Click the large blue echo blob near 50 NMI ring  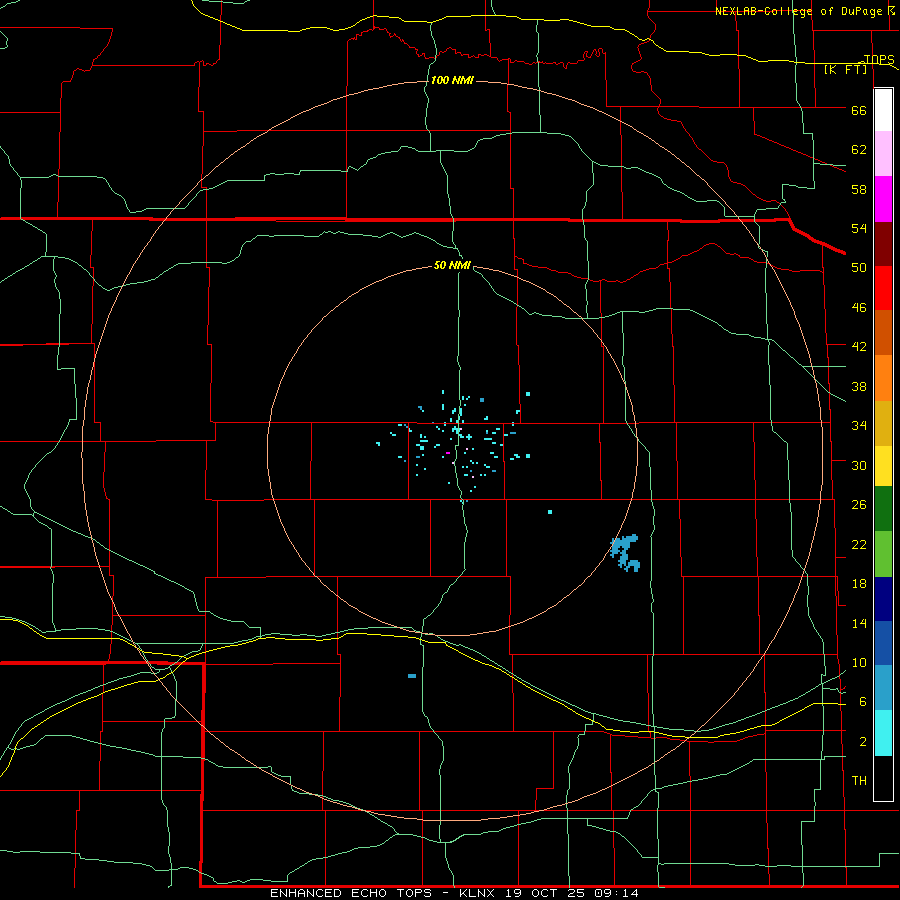pyautogui.click(x=624, y=552)
